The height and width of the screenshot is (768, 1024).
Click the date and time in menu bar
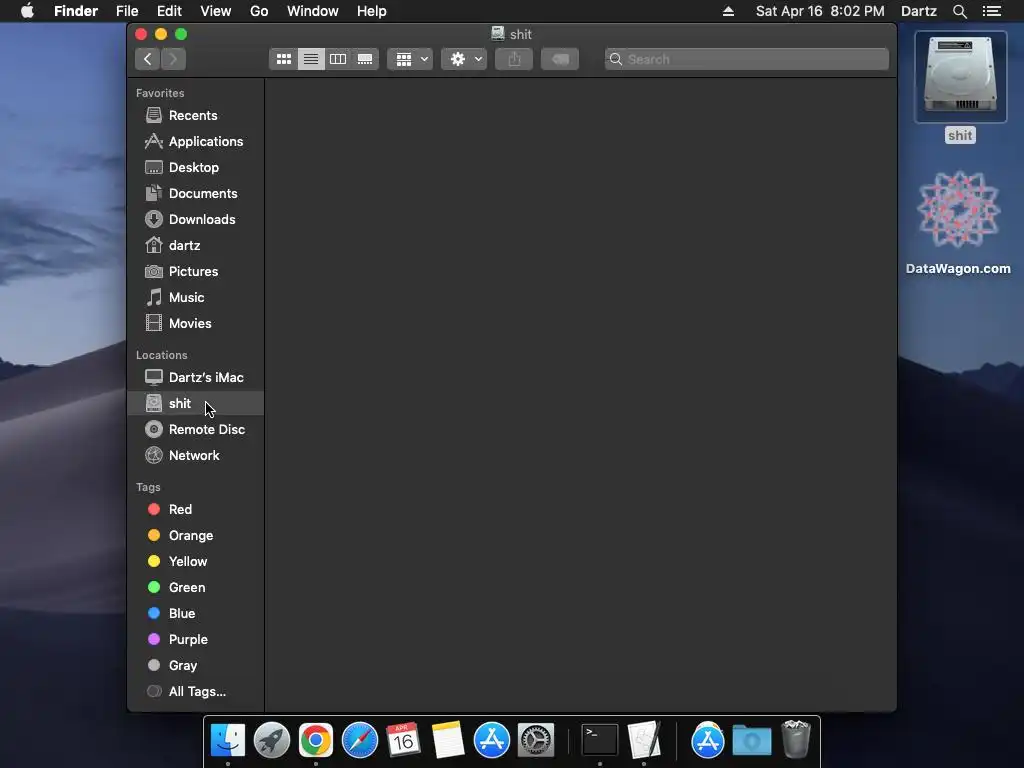[x=820, y=11]
